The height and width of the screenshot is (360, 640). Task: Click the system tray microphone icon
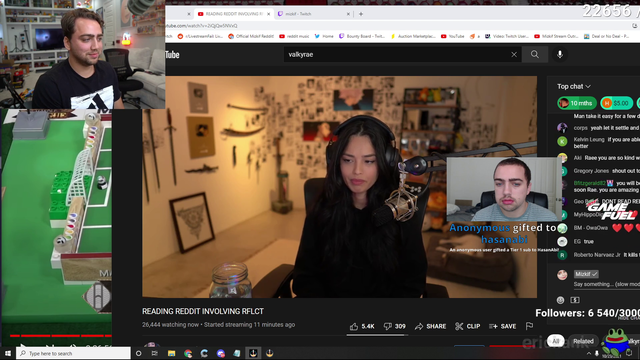tap(596, 353)
